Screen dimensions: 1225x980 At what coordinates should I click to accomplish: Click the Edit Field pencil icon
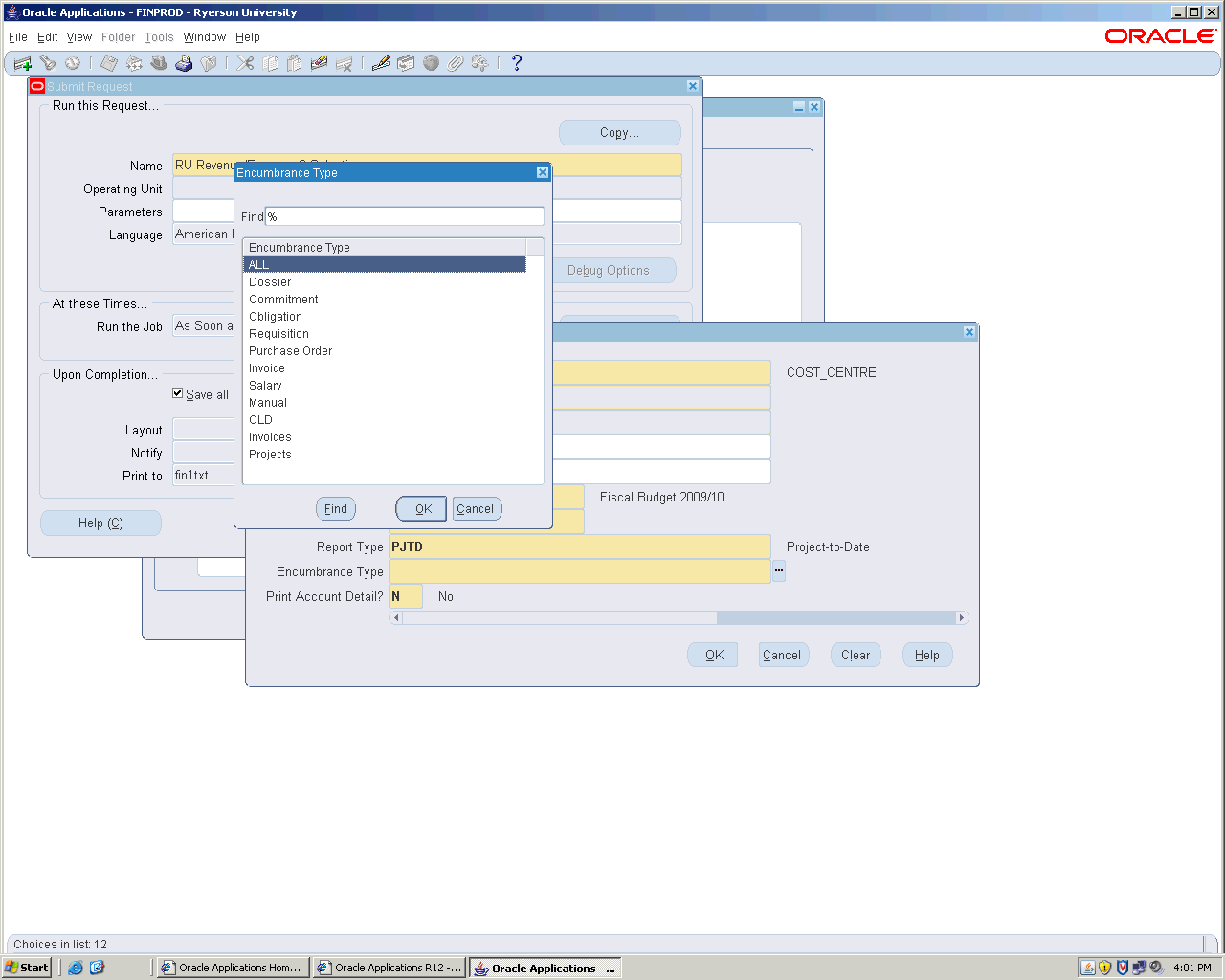pyautogui.click(x=381, y=63)
